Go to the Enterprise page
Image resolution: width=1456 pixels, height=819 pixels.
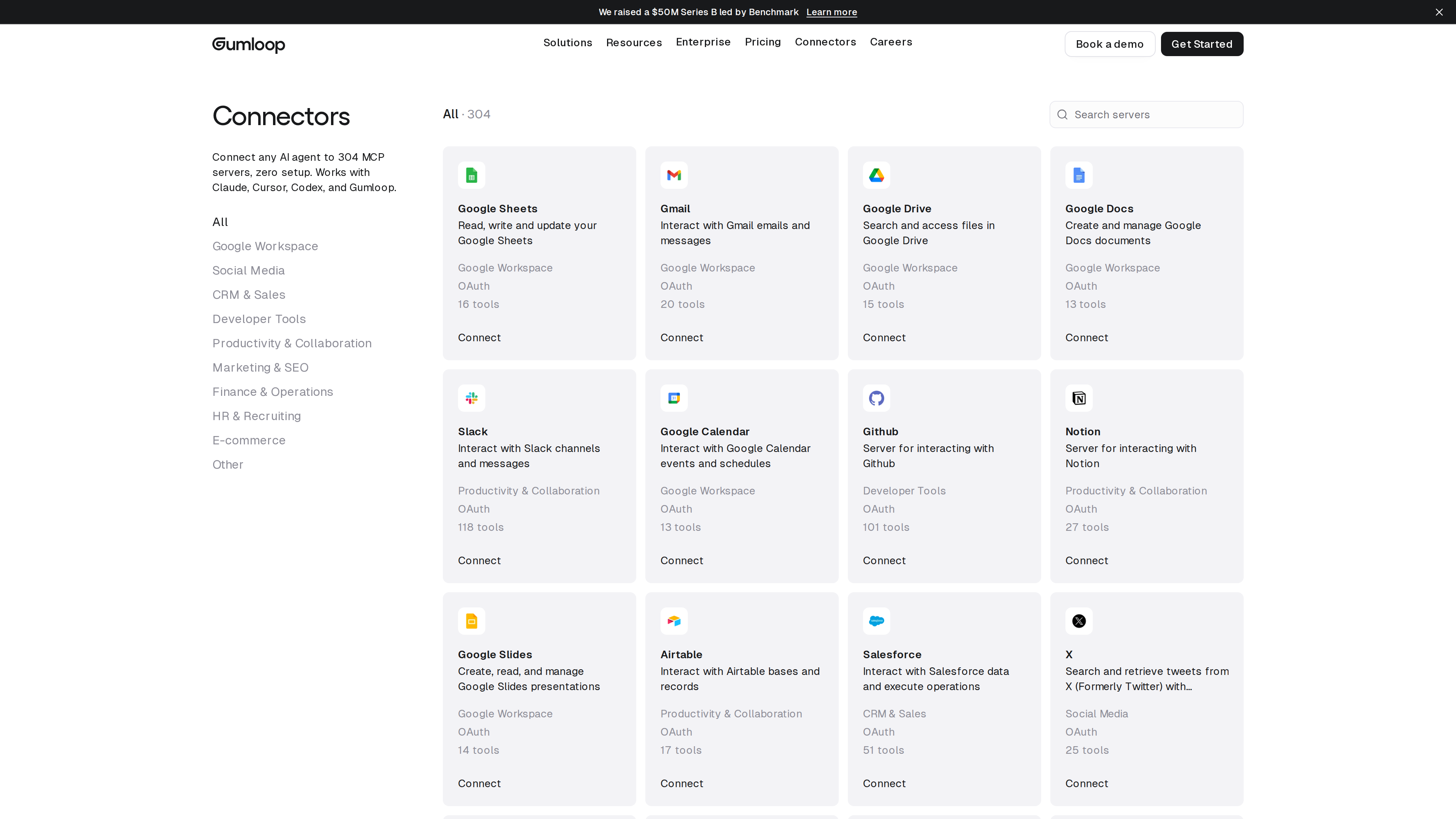click(703, 42)
